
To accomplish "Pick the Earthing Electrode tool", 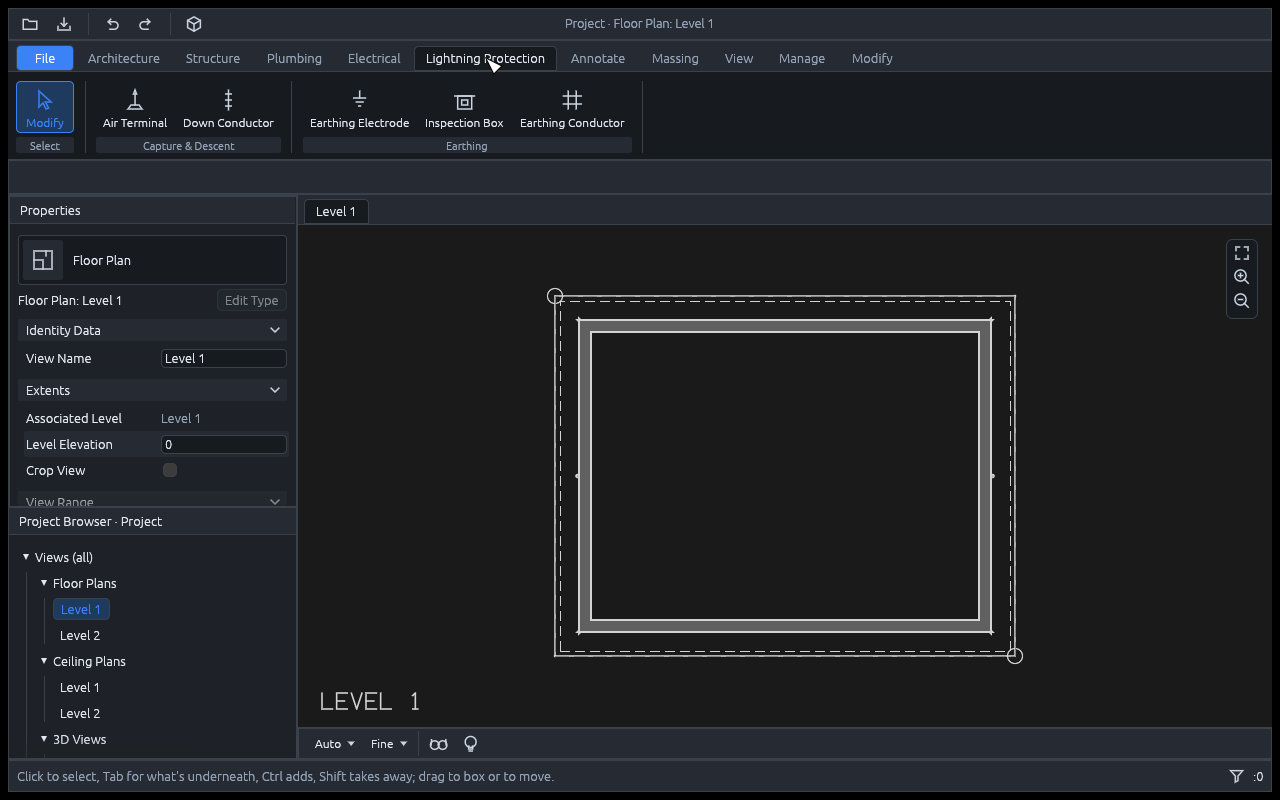I will pyautogui.click(x=360, y=107).
